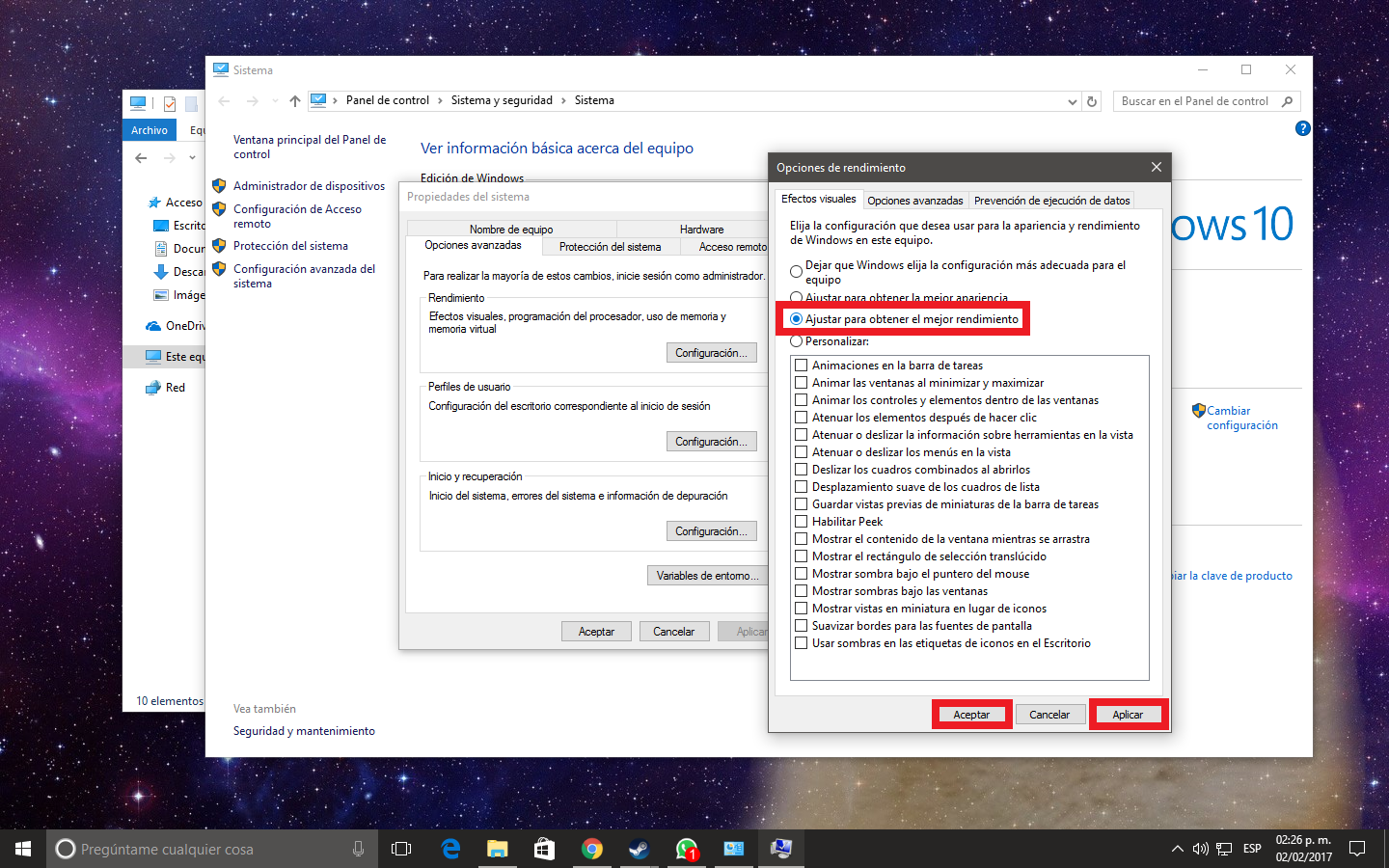This screenshot has height=868, width=1389.
Task: Open recent locations dropdown in File Explorer
Action: pos(192,158)
